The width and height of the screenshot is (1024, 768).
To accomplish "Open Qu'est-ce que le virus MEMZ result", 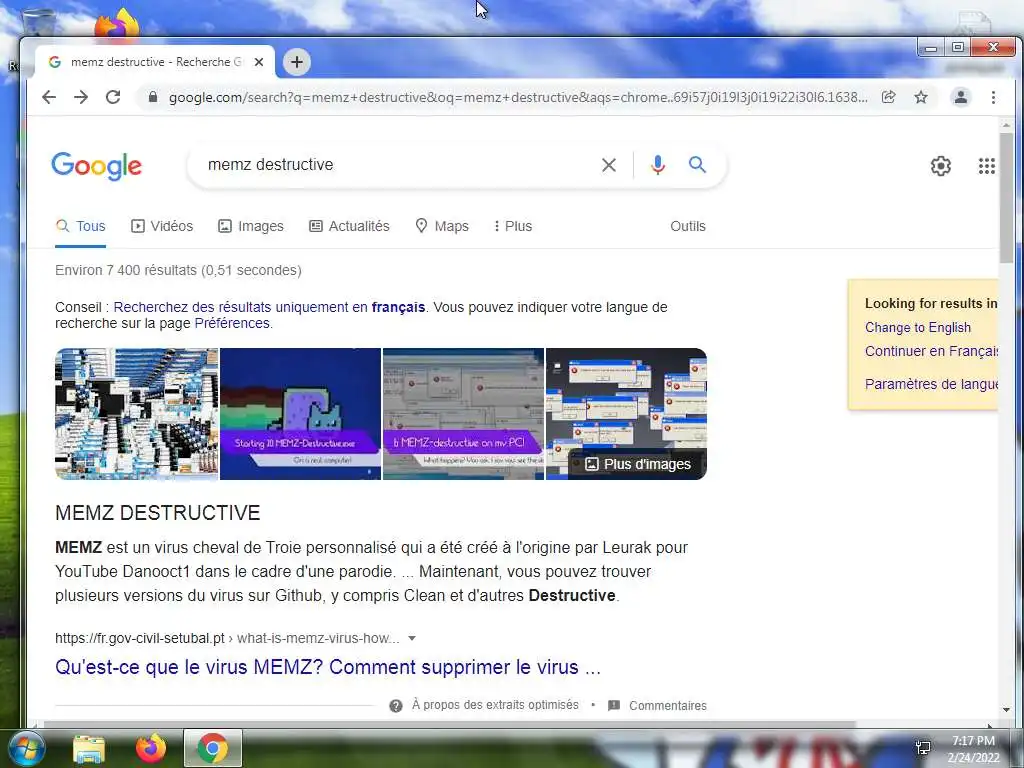I will coord(328,667).
